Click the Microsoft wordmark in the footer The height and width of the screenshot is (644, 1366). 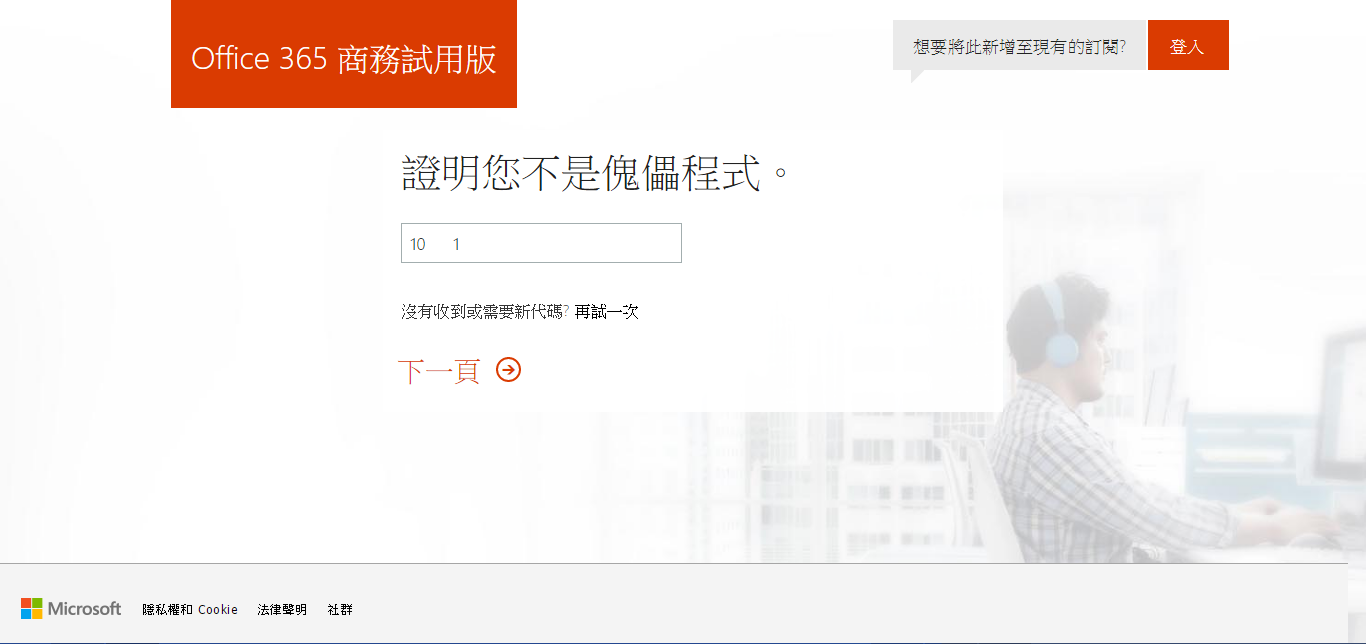85,608
